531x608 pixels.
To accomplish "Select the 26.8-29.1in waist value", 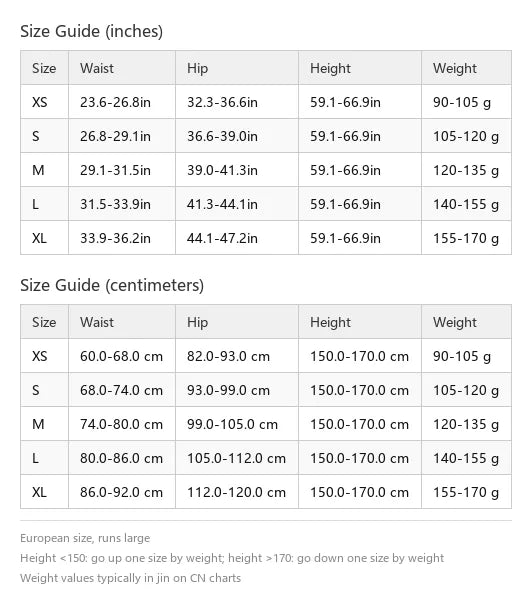I will pyautogui.click(x=115, y=136).
